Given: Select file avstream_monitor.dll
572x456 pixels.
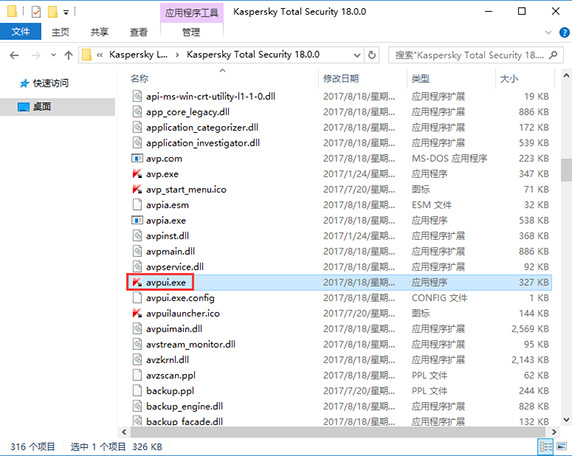Looking at the screenshot, I should point(191,344).
